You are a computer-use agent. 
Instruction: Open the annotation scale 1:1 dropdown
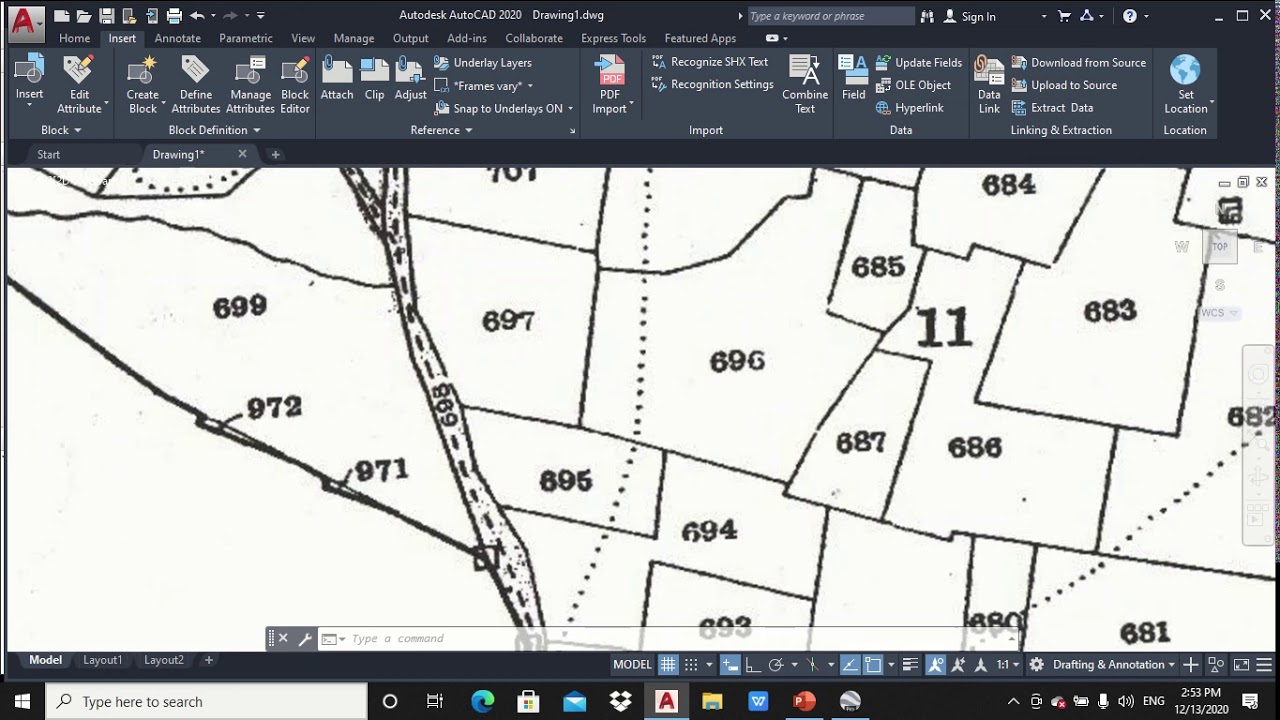coord(1008,665)
